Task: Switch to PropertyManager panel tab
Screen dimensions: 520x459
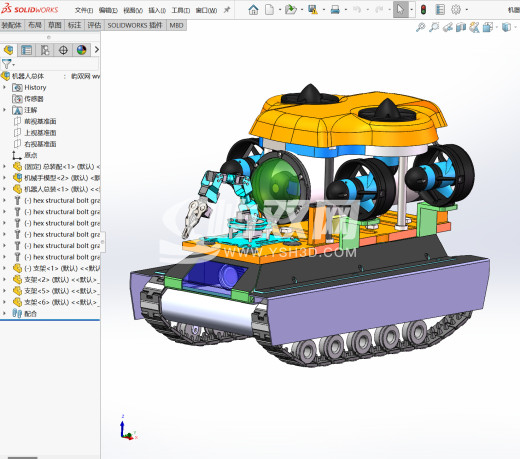Action: coord(27,50)
